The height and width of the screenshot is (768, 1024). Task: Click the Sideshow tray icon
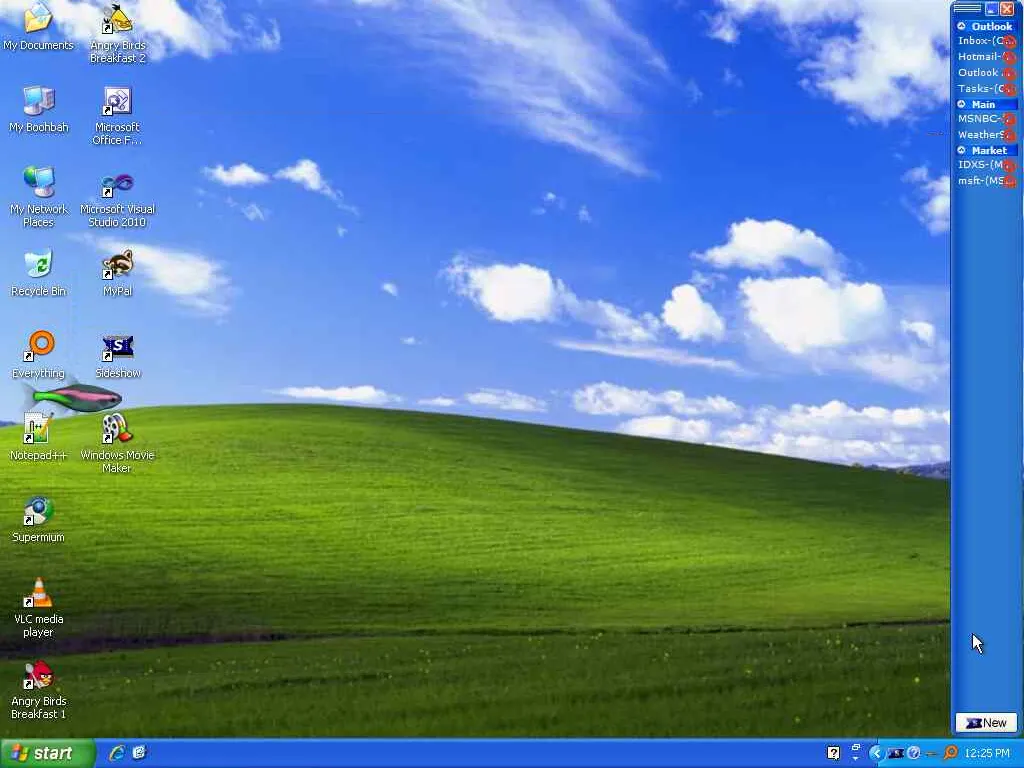[x=896, y=754]
